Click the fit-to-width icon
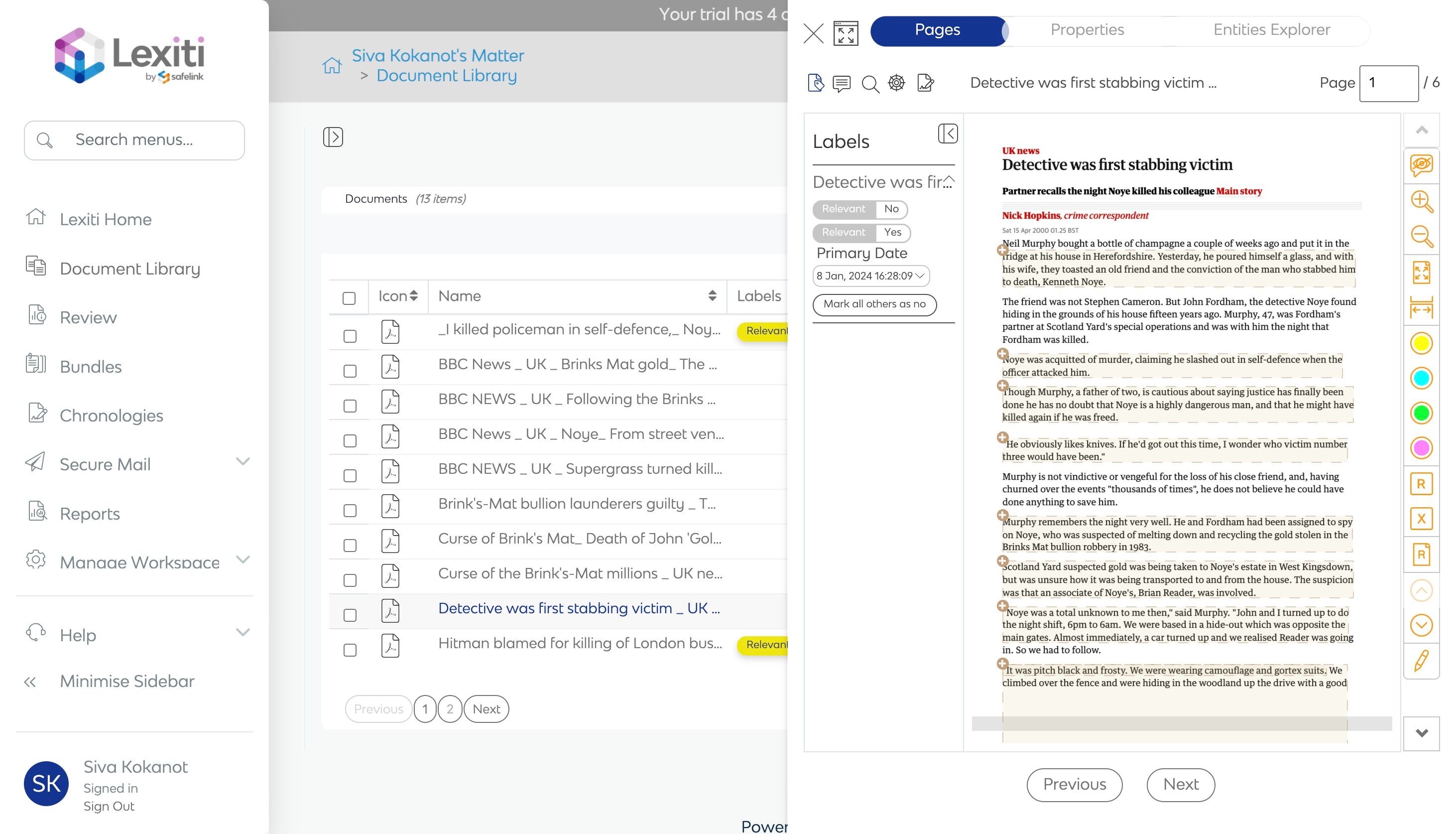This screenshot has width=1456, height=834. [x=1421, y=308]
